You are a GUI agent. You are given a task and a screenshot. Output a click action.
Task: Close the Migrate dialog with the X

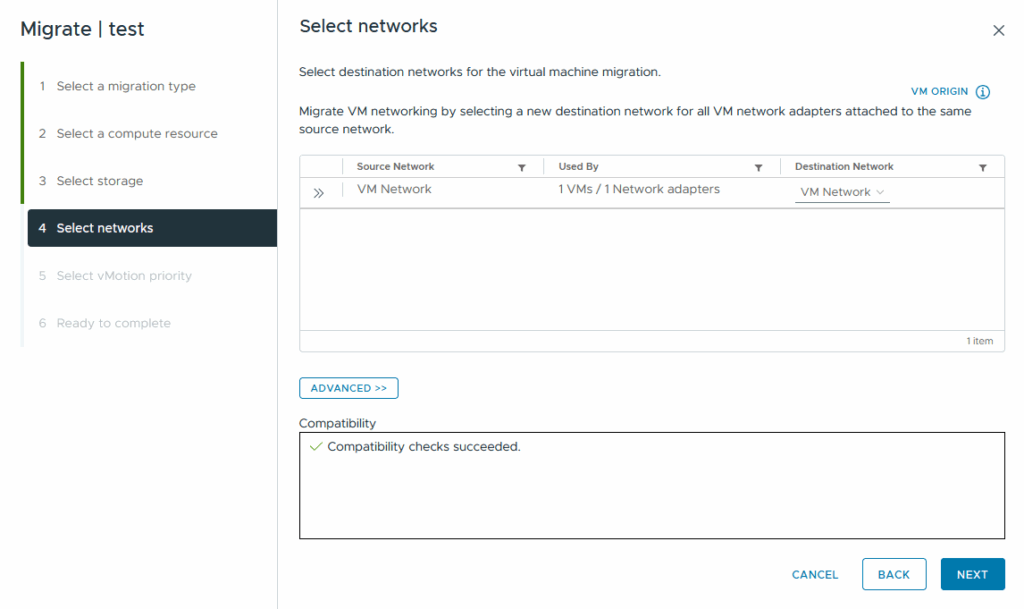pos(999,31)
